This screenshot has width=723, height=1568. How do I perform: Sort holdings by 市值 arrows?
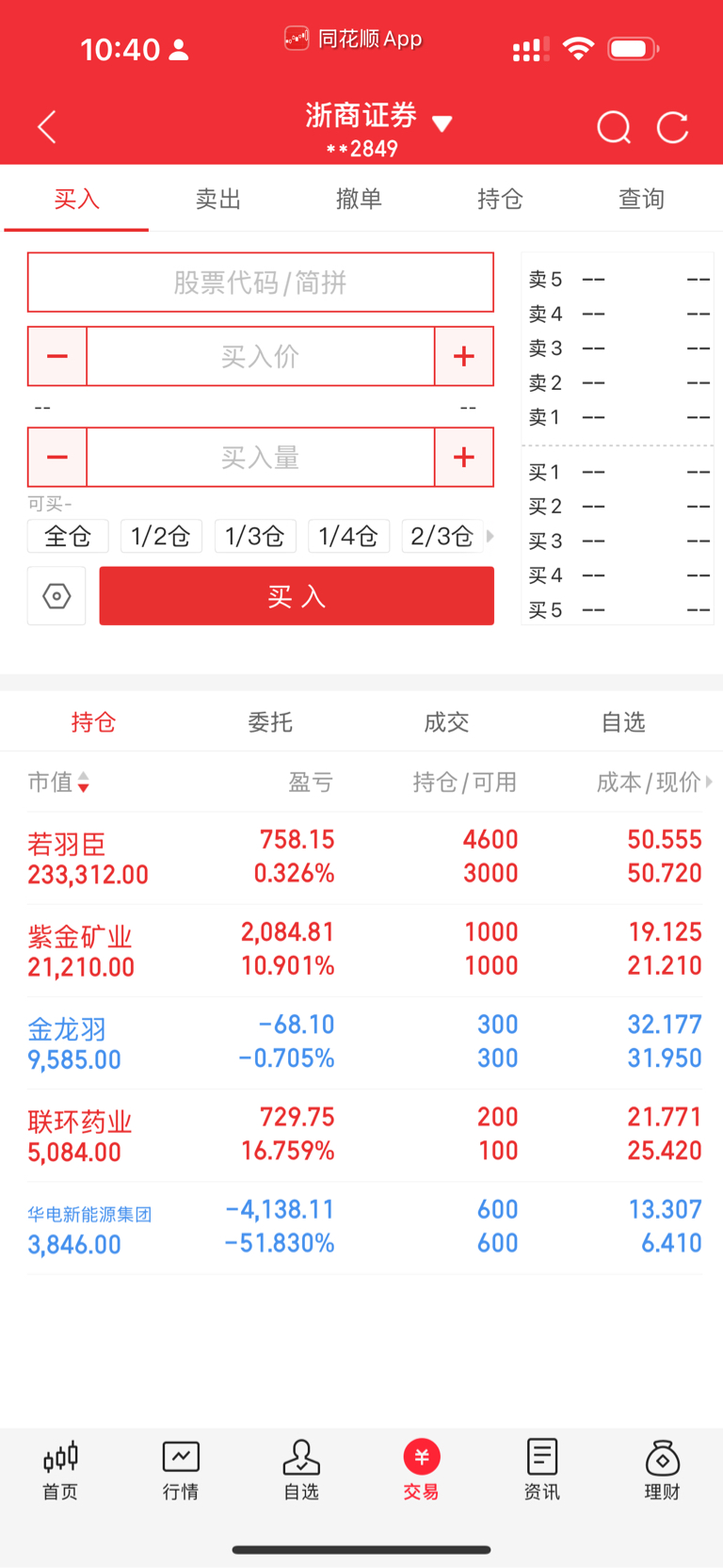(84, 783)
